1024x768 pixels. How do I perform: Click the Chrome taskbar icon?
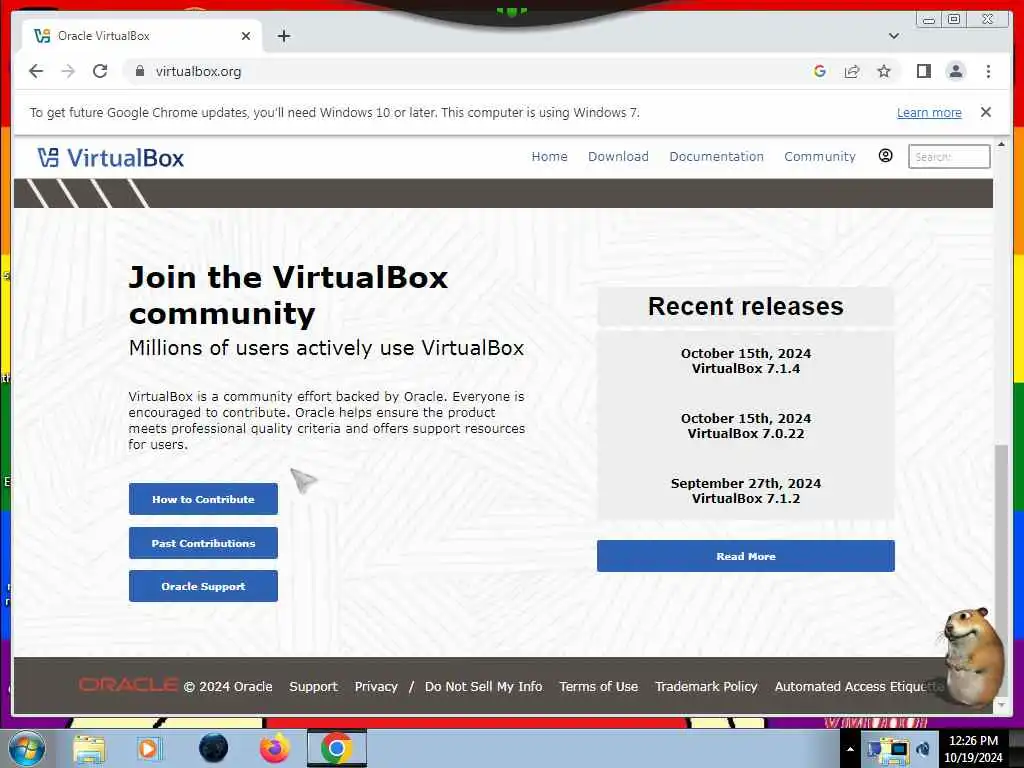(336, 748)
